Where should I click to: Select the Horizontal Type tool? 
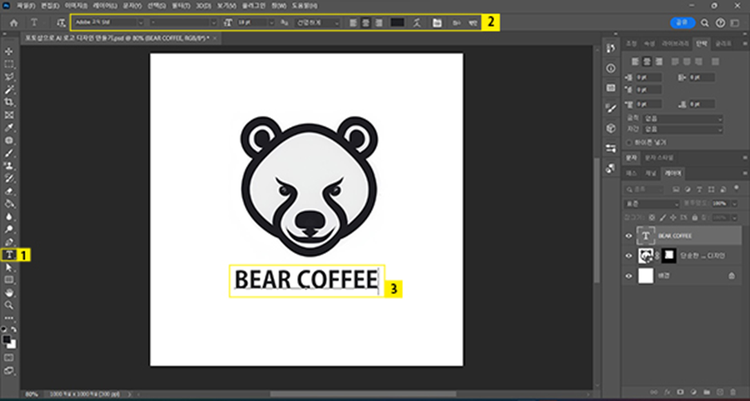coord(9,254)
